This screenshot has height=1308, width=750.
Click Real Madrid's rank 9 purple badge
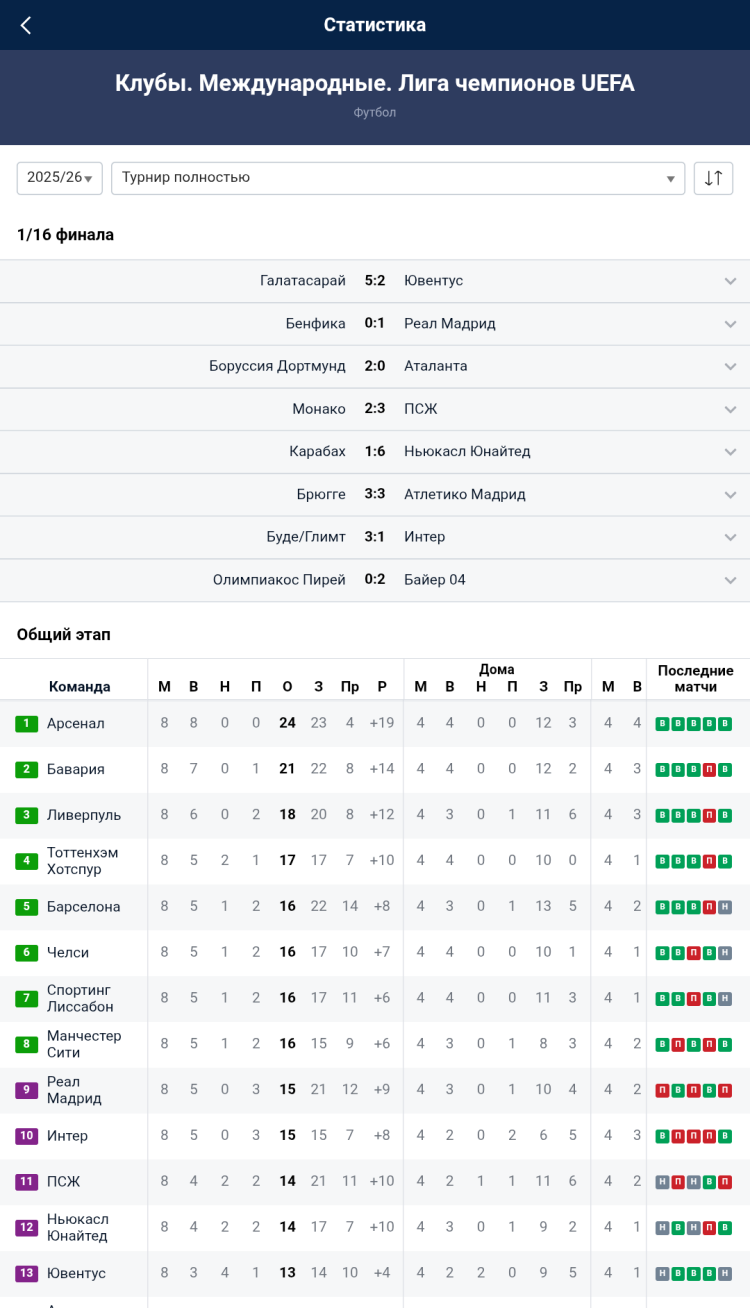[x=26, y=1090]
